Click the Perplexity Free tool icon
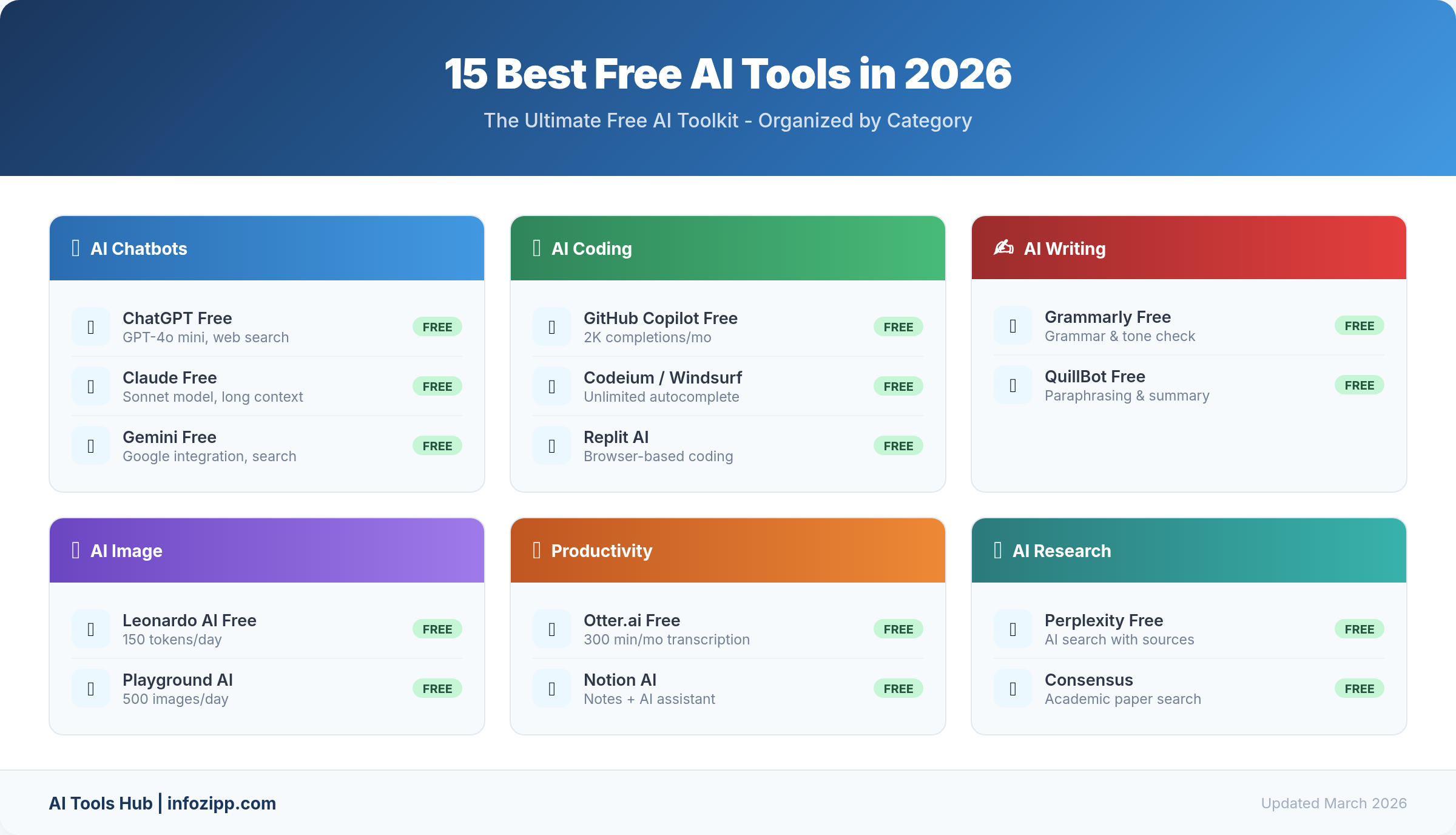The height and width of the screenshot is (835, 1456). [1012, 629]
